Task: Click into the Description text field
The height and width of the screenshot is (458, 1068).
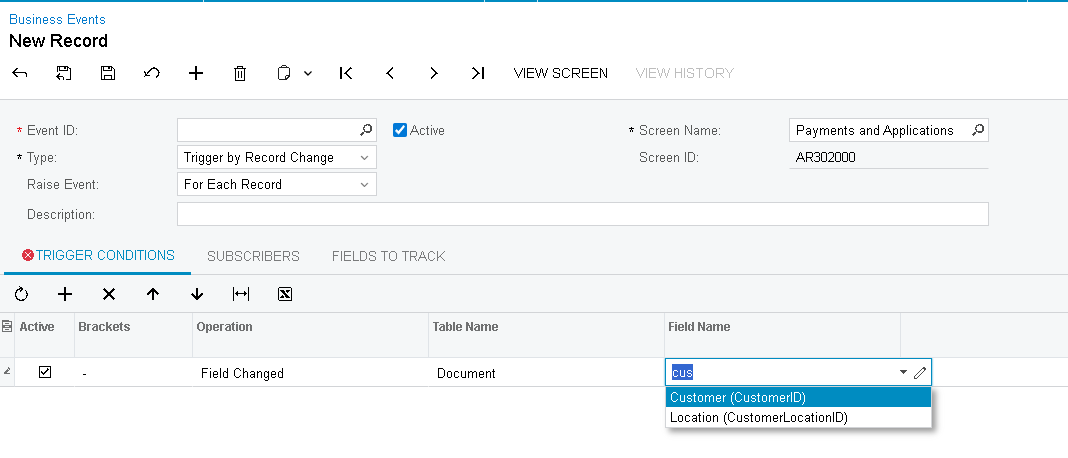Action: [x=582, y=214]
